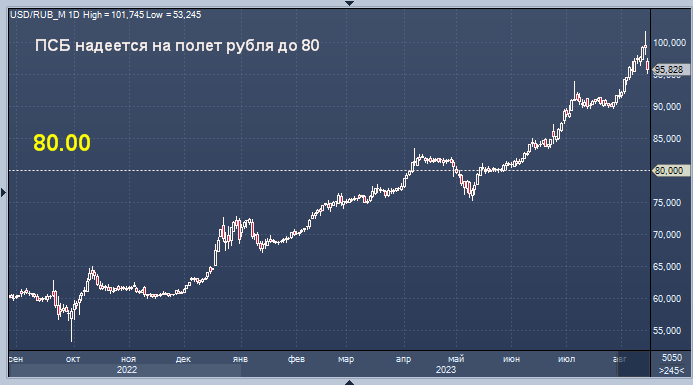
Task: Click the 2022 year label on timeline
Action: [x=127, y=370]
